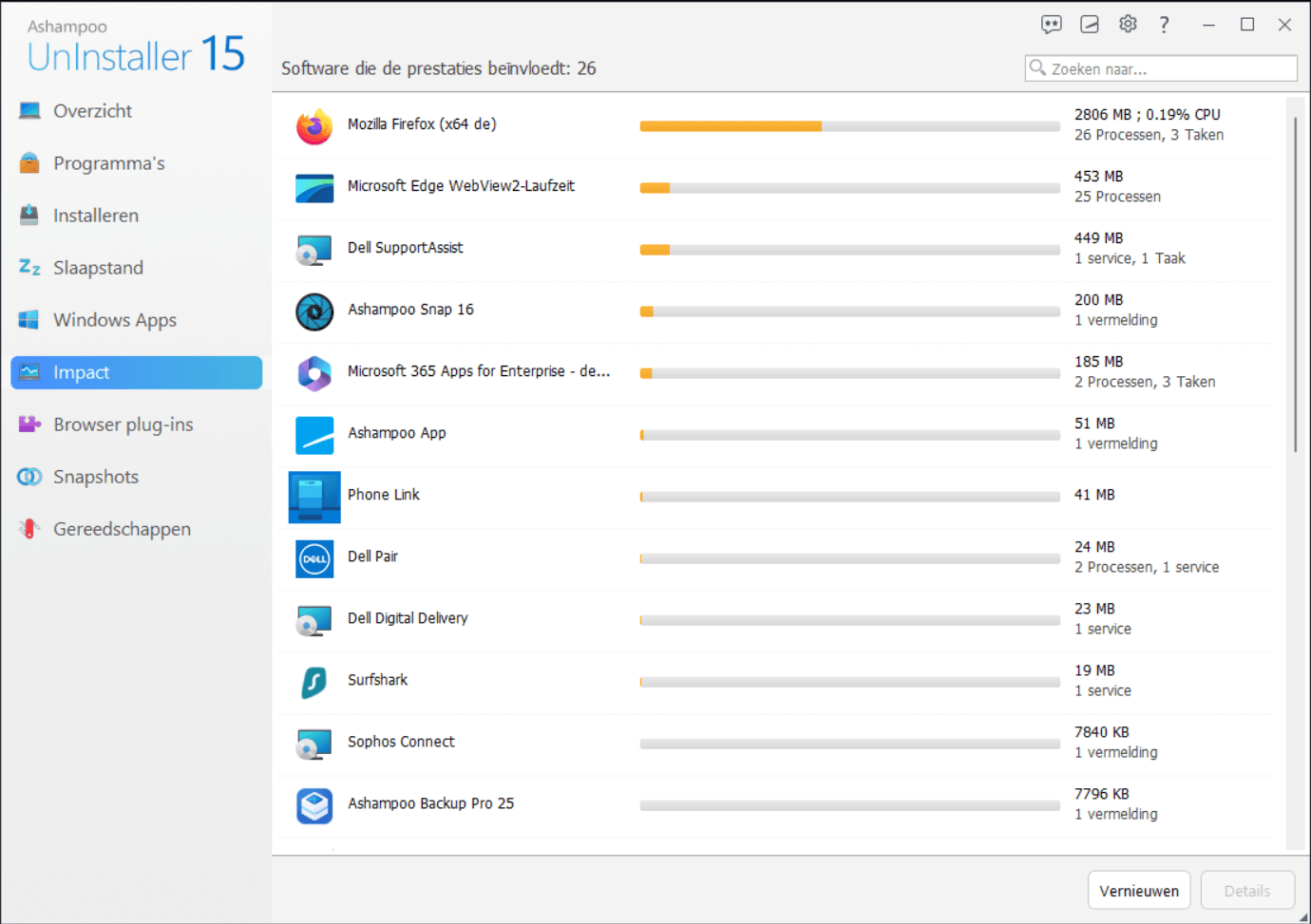Screen dimensions: 1311x924
Task: Click the Microsoft Edge WebView2 impact bar
Action: [x=850, y=188]
